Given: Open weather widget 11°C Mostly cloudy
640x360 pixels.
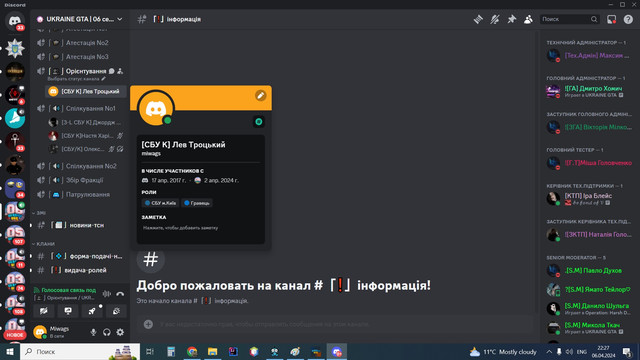Looking at the screenshot, I should point(503,351).
